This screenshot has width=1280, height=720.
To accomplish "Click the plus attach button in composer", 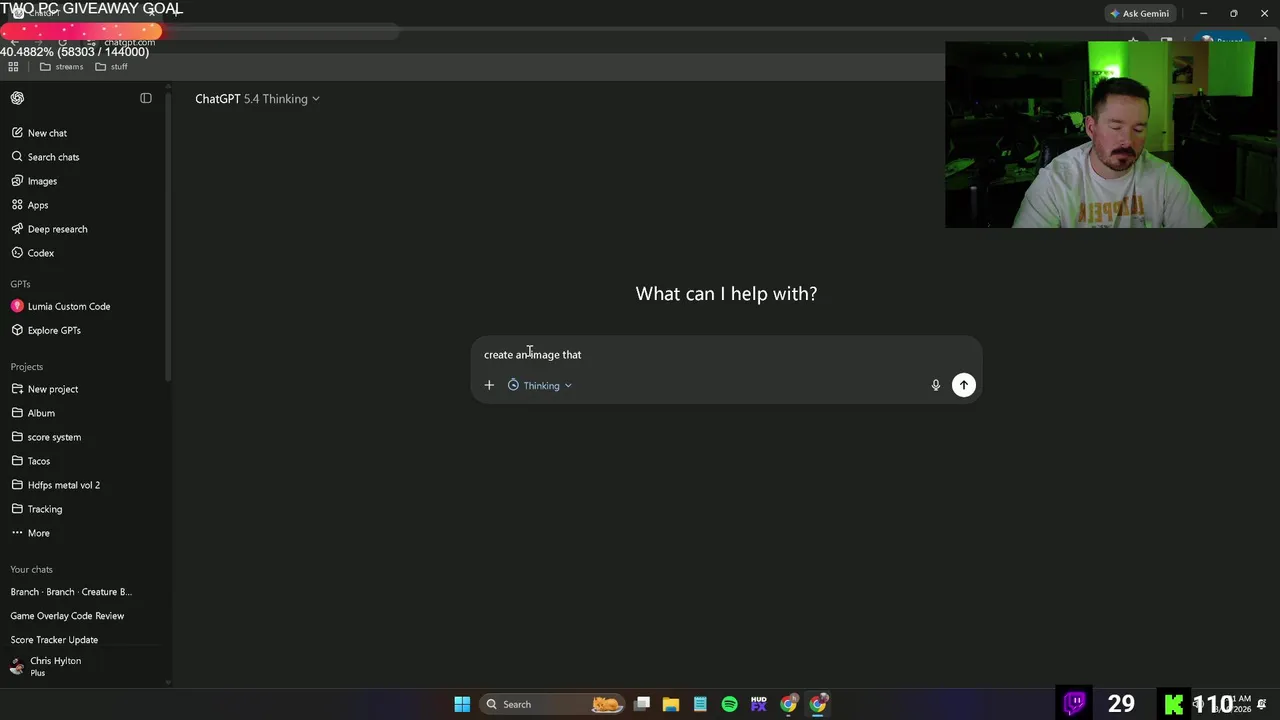I will (x=489, y=385).
